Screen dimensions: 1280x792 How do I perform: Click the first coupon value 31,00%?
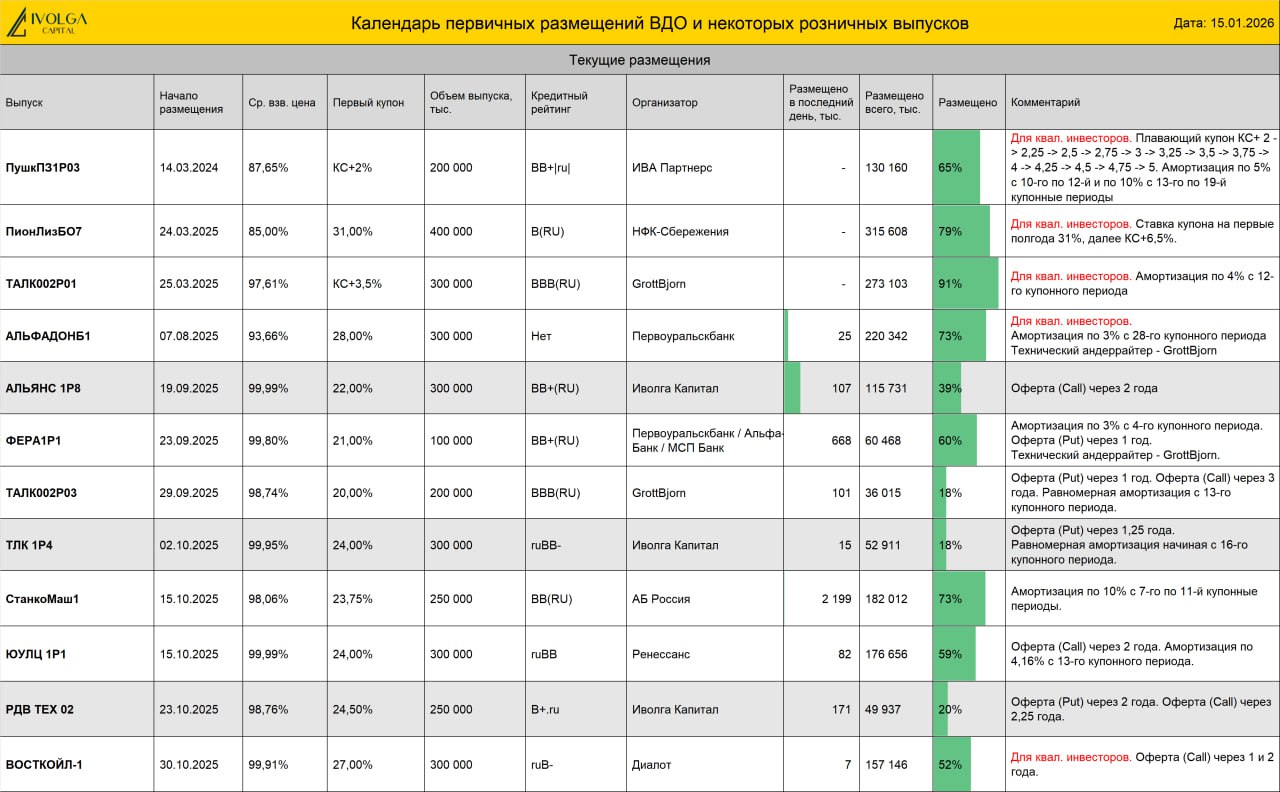[353, 231]
